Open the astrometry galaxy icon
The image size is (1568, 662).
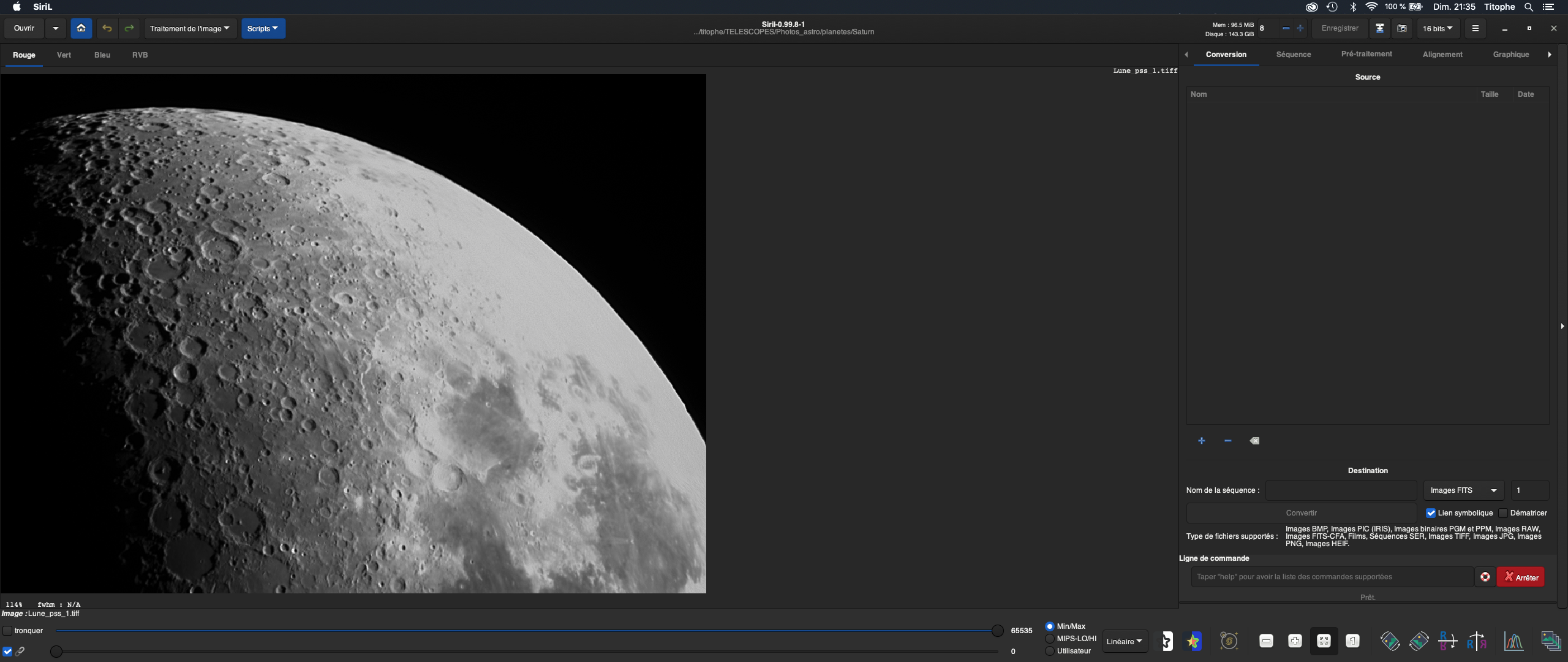[1229, 641]
